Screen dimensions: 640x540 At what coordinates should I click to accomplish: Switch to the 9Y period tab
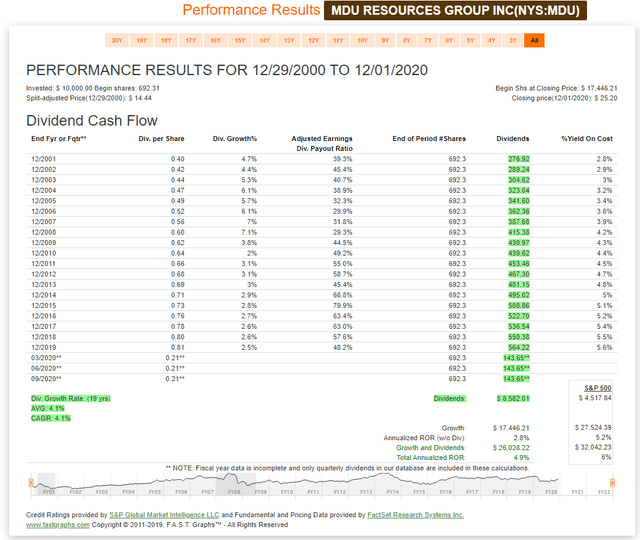tap(385, 40)
